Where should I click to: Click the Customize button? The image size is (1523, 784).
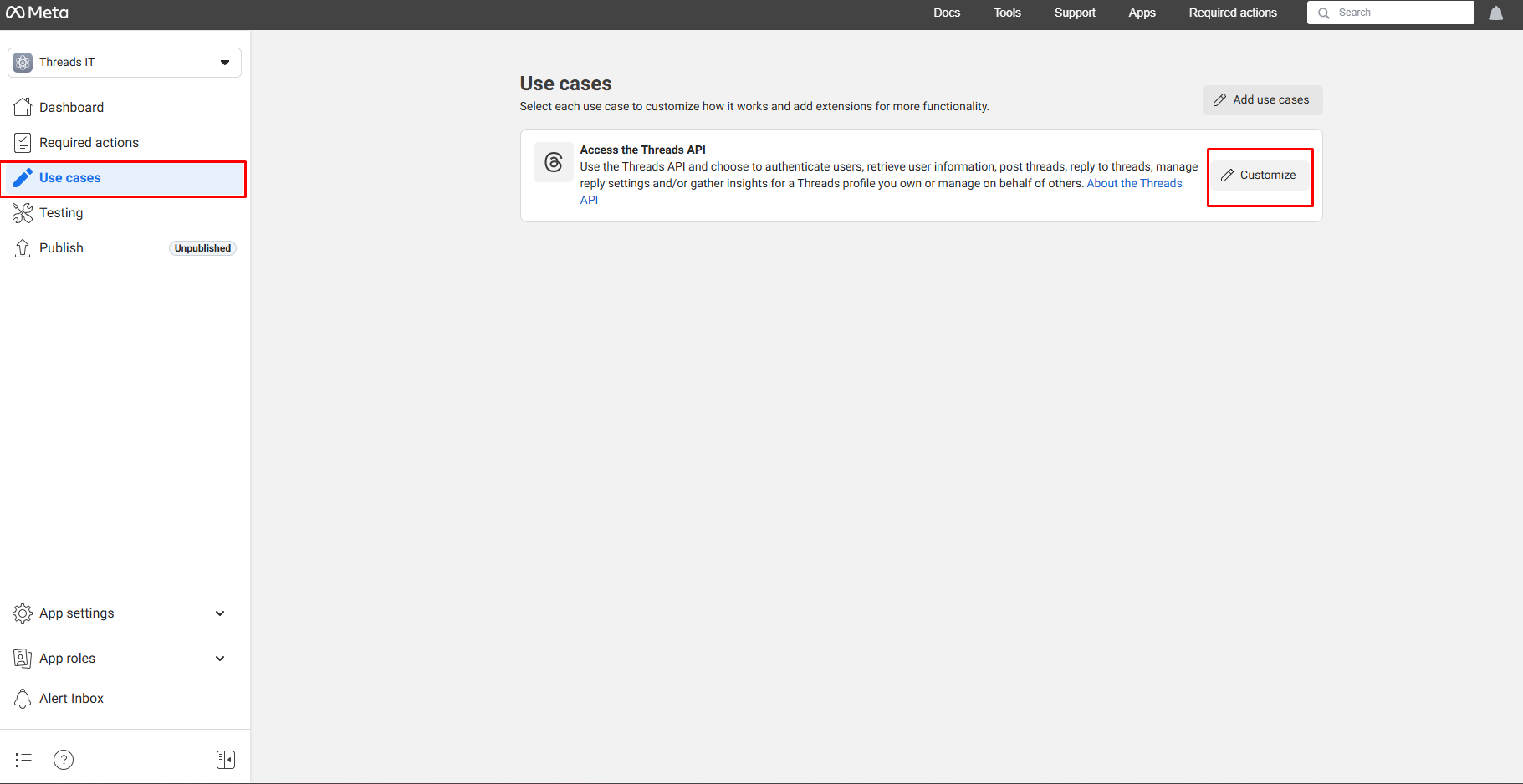[1260, 175]
